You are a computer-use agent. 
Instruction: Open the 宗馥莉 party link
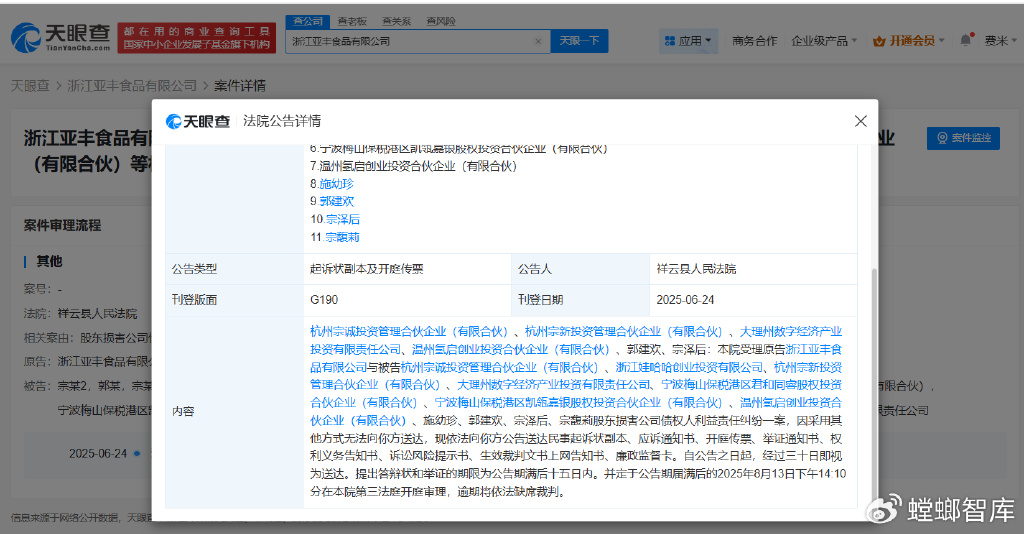pos(343,237)
